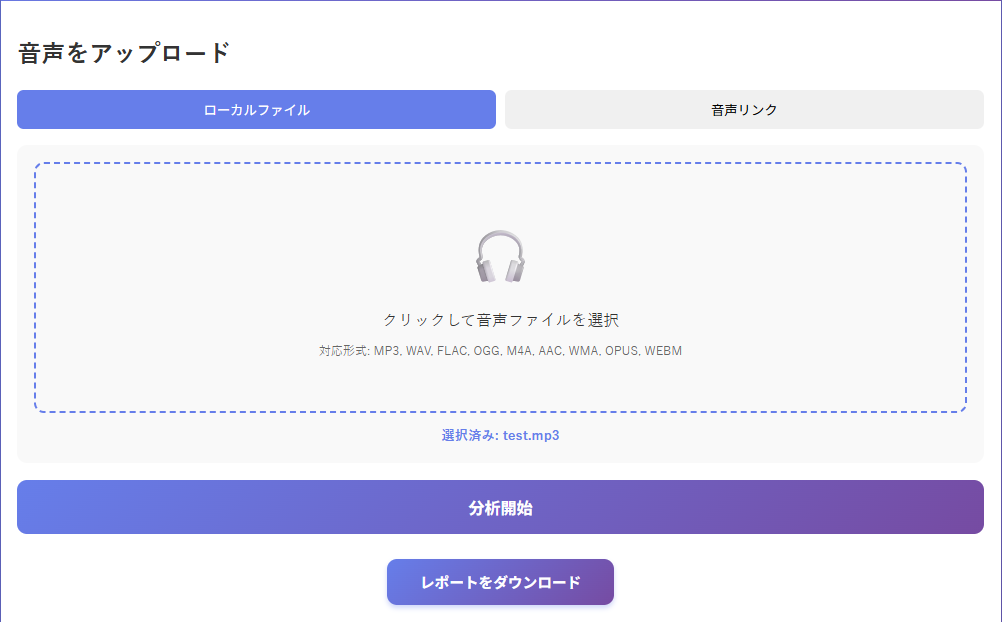Viewport: 1002px width, 622px height.
Task: Click the supported formats text line
Action: click(x=500, y=350)
